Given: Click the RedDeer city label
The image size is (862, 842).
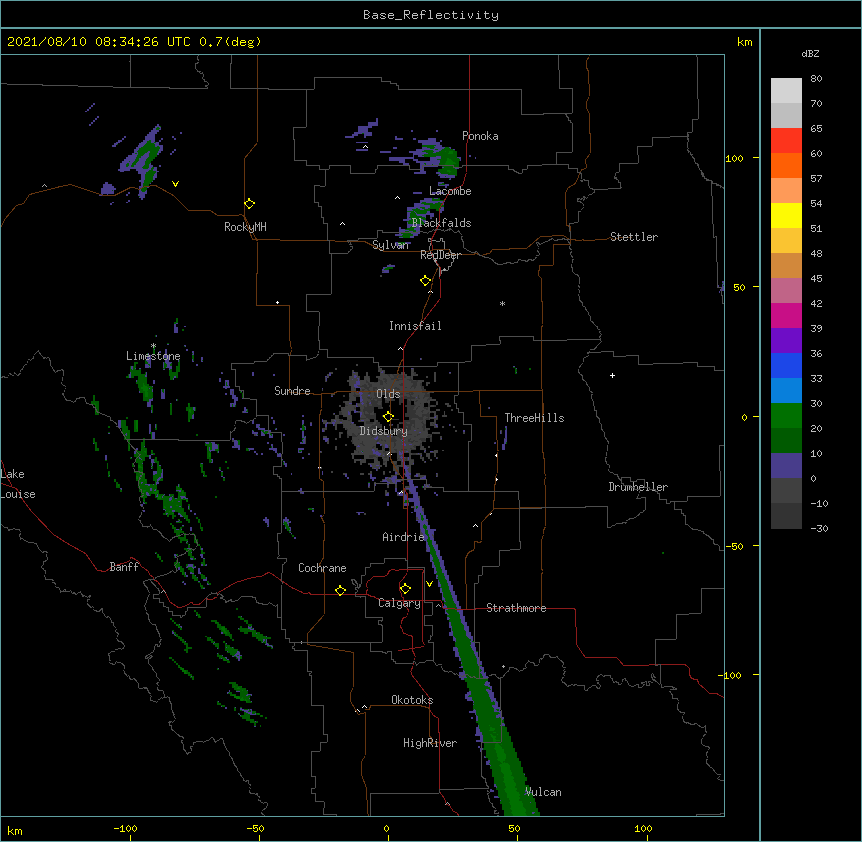Looking at the screenshot, I should point(440,255).
